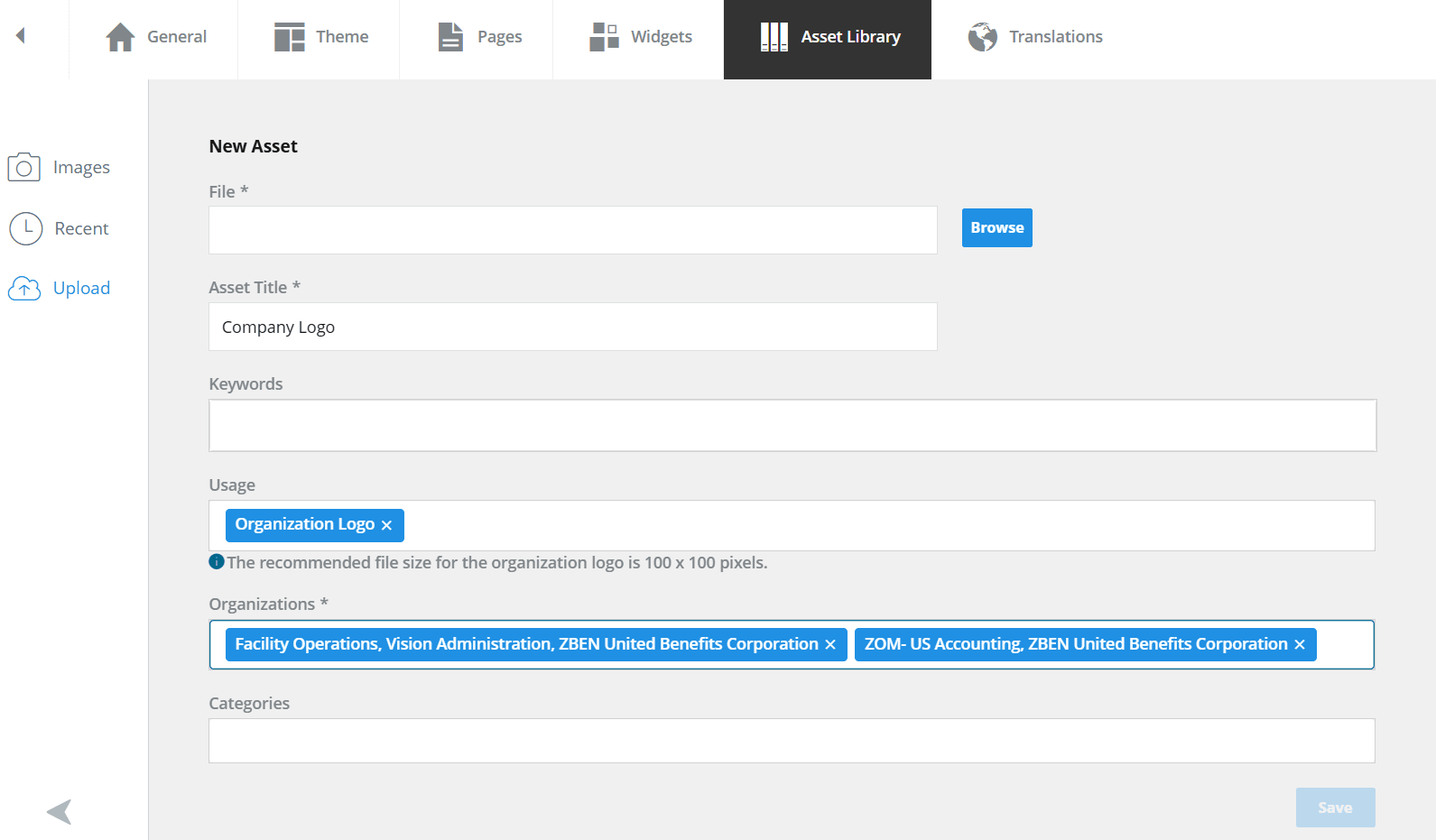Click the Recent clock icon

click(x=26, y=229)
